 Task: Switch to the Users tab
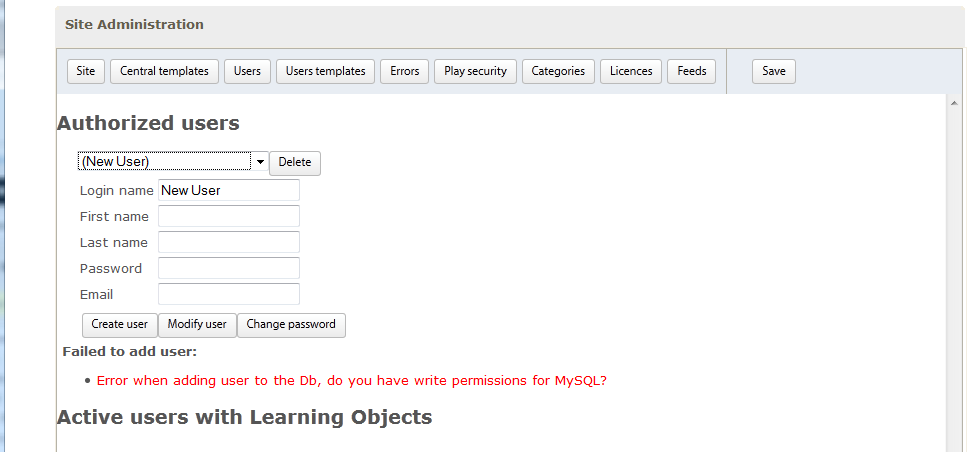pos(247,71)
